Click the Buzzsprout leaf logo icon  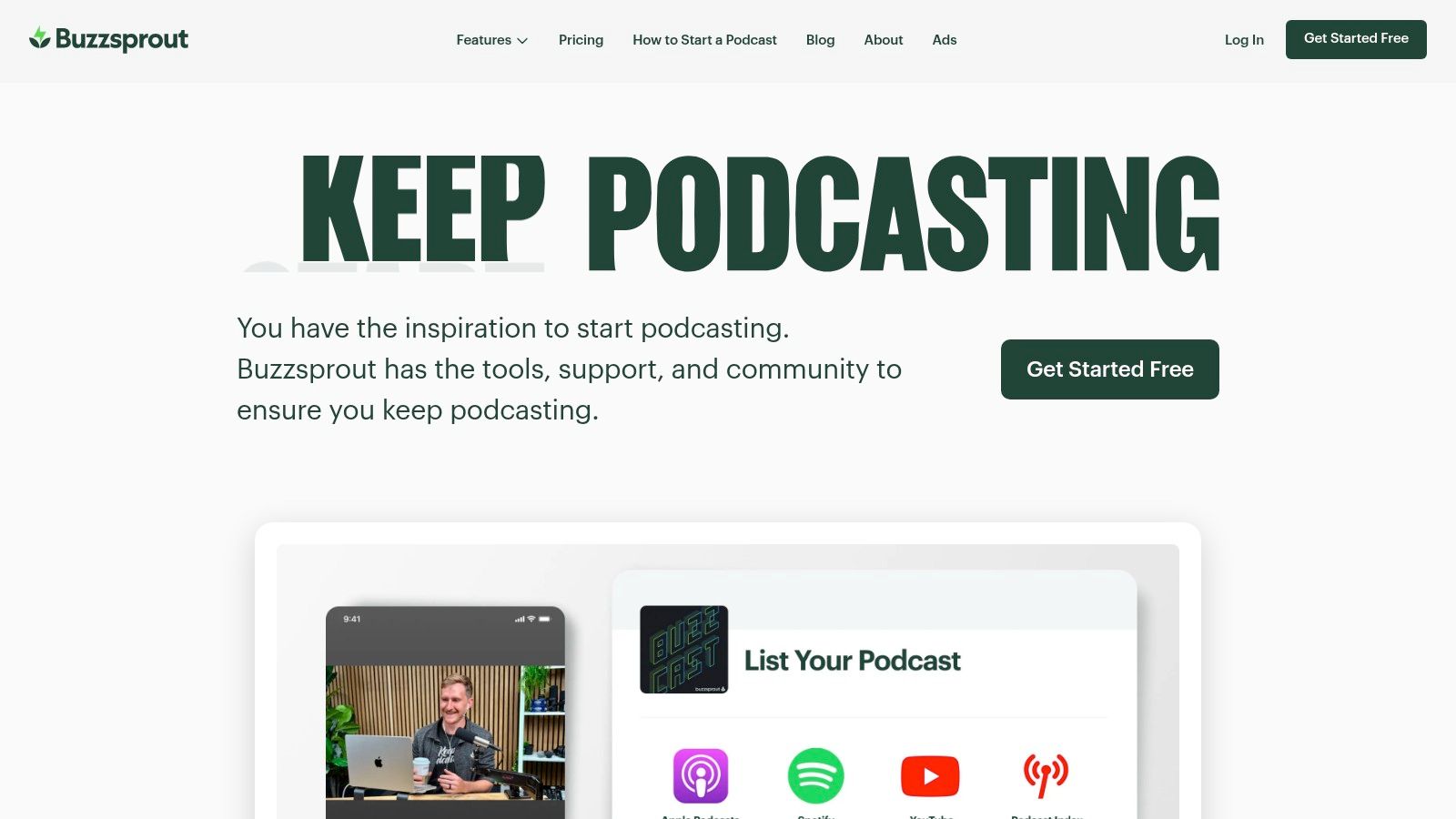coord(39,38)
